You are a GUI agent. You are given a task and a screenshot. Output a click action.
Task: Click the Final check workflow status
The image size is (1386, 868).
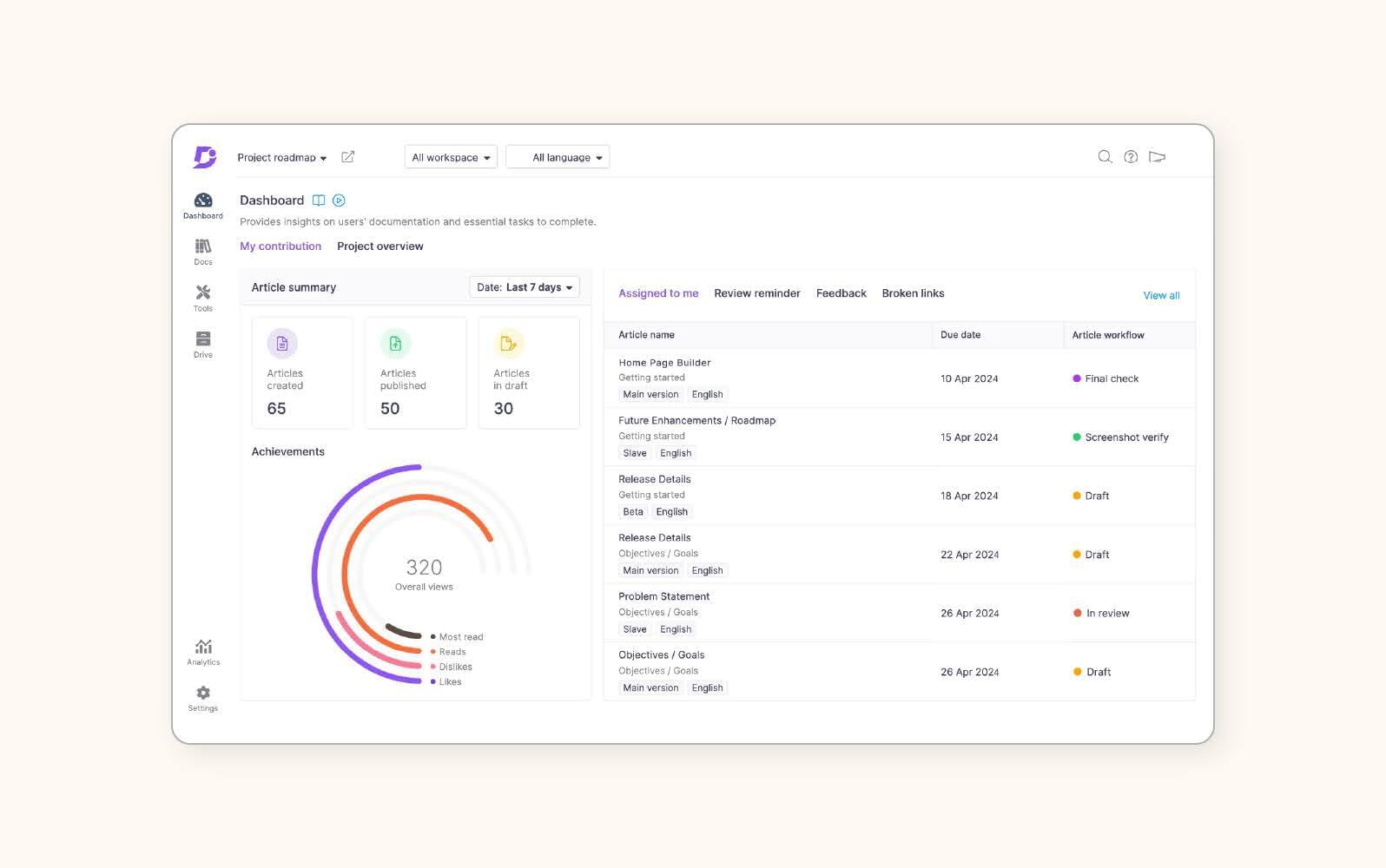point(1105,378)
